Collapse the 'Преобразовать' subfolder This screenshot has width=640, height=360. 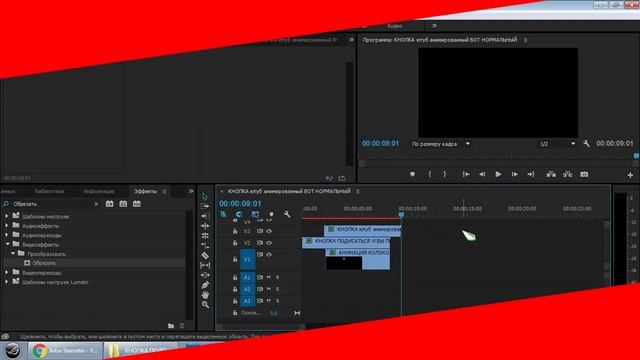[x=13, y=253]
